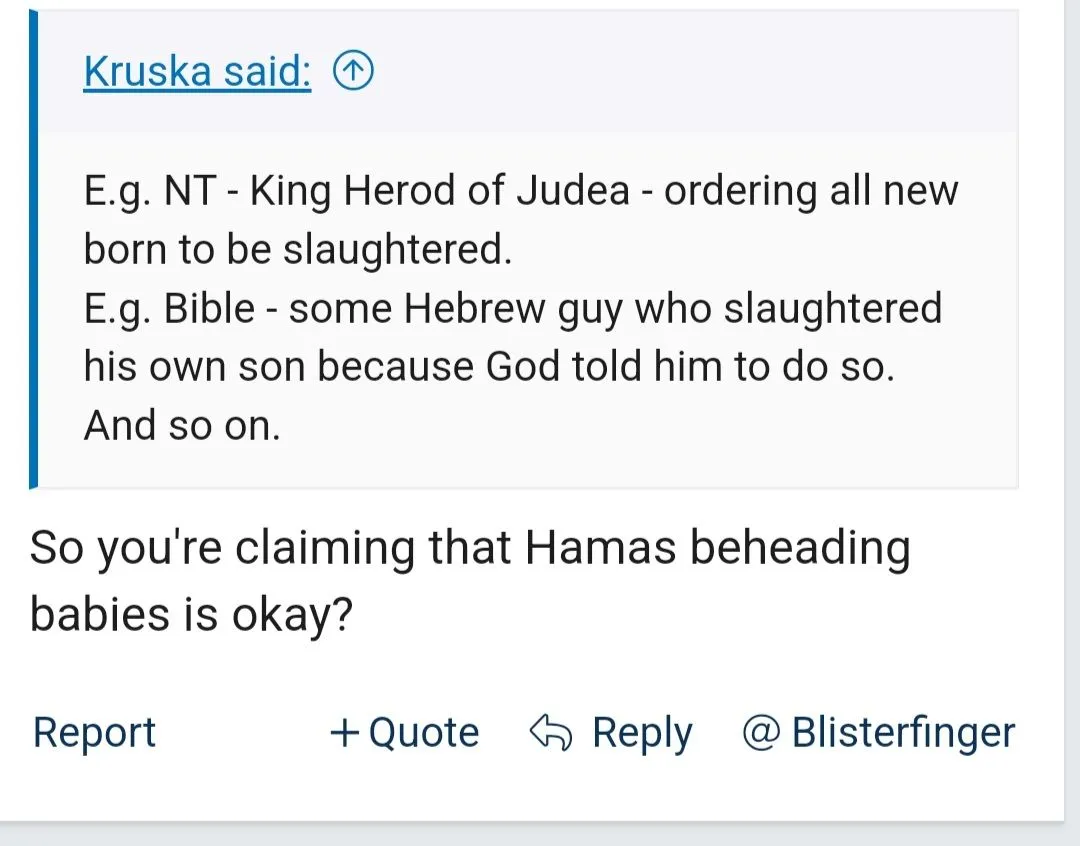Click the "And so on." quoted line
This screenshot has width=1080, height=846.
pyautogui.click(x=182, y=426)
